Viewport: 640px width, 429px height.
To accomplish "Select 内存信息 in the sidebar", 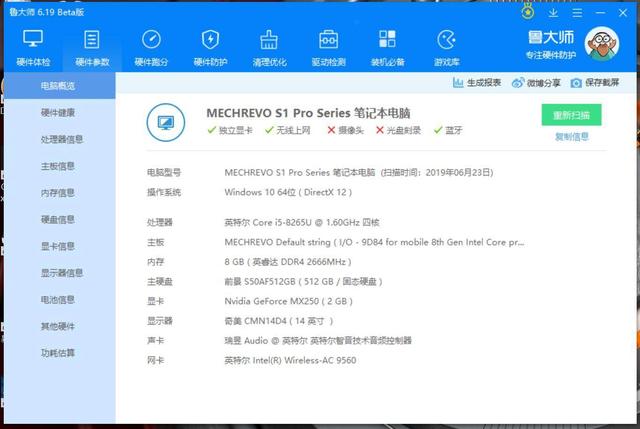I will click(58, 193).
